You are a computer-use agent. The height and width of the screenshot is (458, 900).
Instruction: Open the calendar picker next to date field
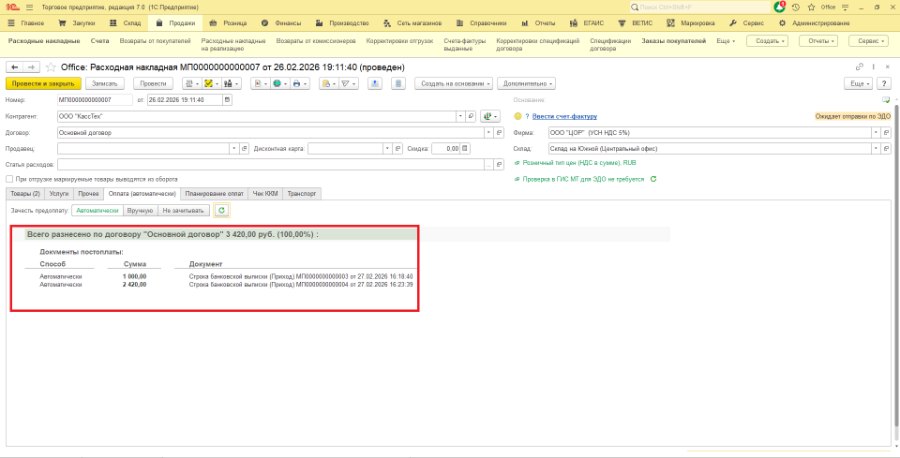(x=227, y=100)
